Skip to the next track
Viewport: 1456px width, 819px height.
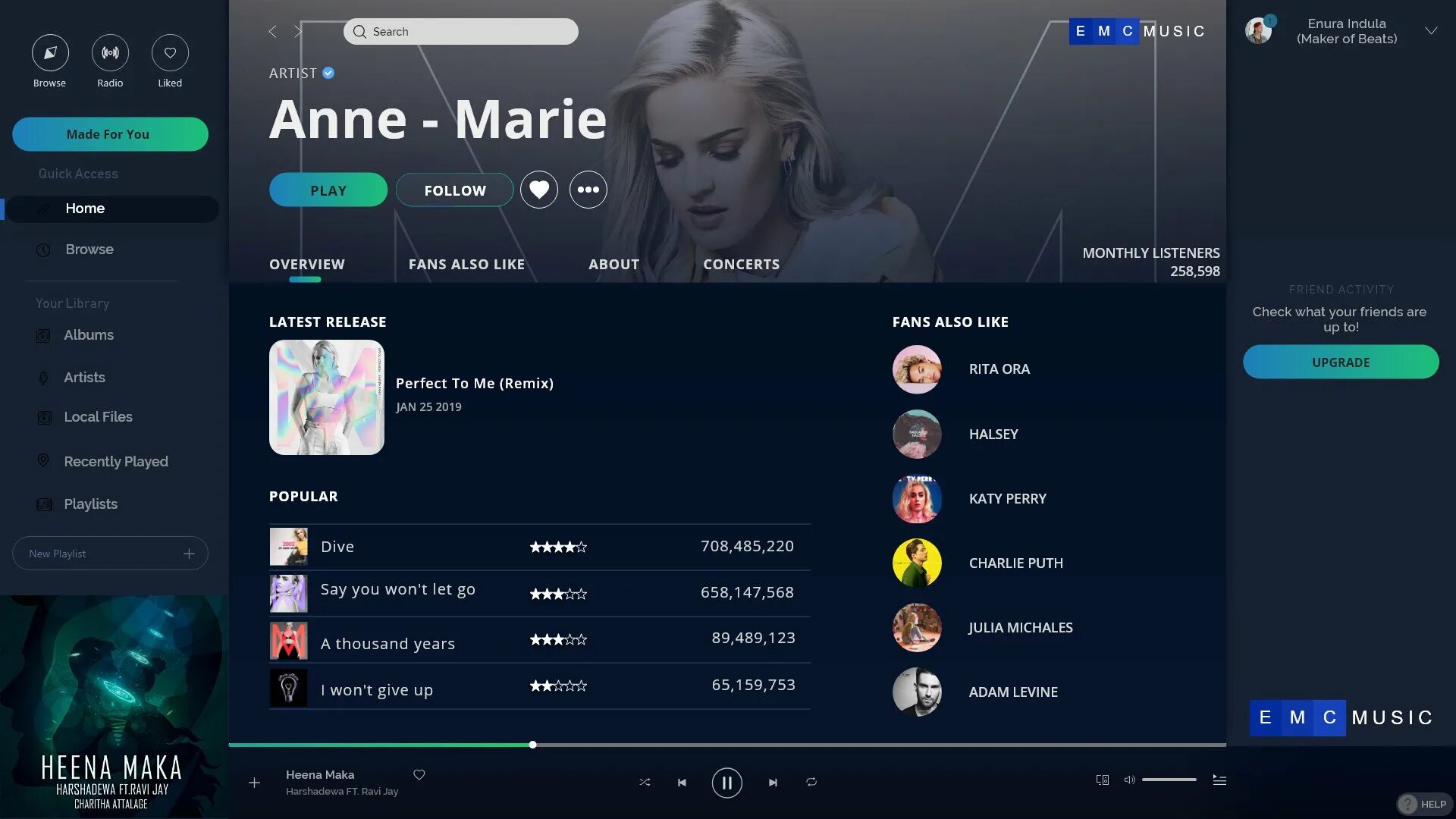[x=773, y=783]
